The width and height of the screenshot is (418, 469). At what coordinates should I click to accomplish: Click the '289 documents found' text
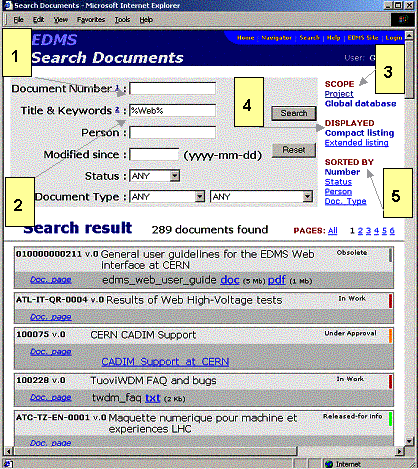[x=210, y=230]
